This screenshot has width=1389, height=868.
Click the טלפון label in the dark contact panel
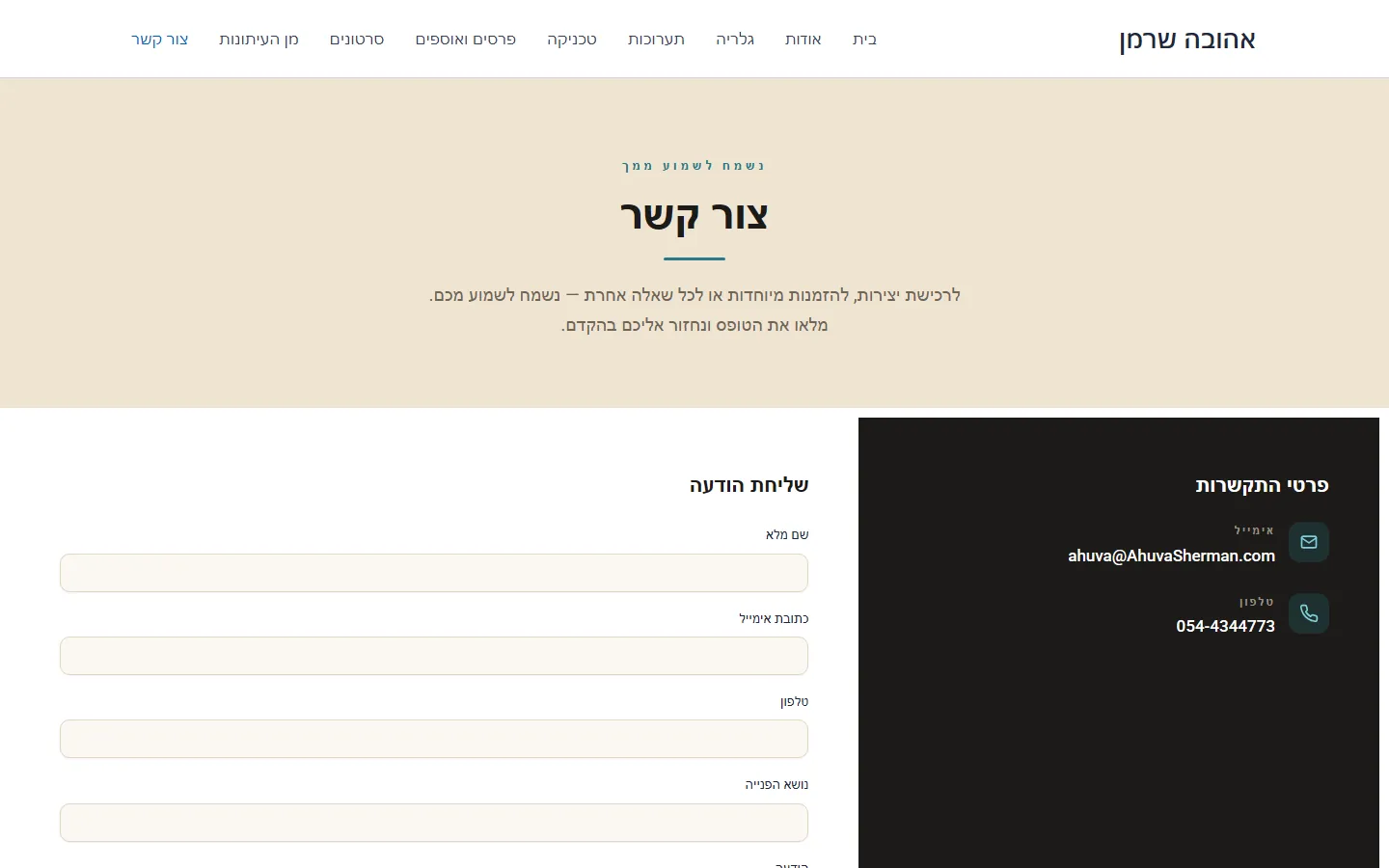point(1257,602)
